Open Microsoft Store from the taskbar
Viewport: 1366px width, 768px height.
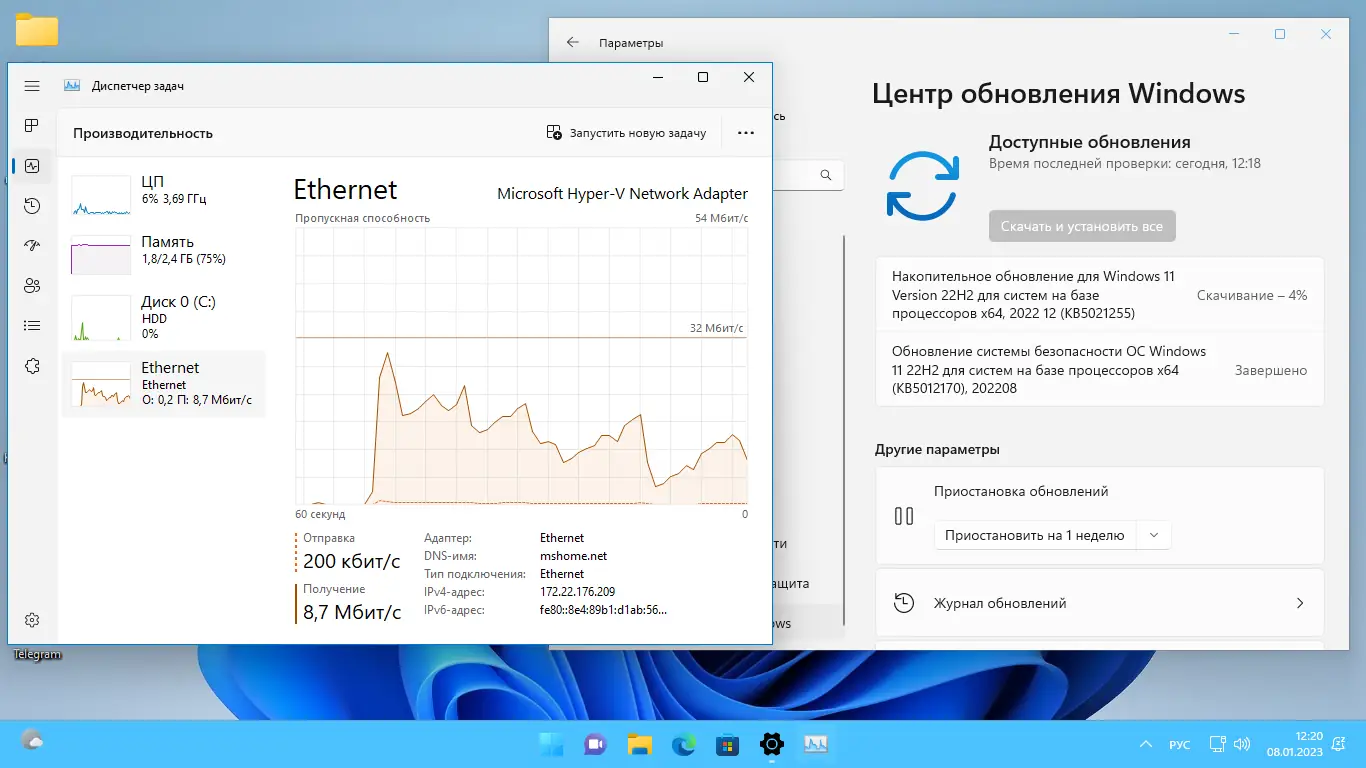[x=727, y=744]
